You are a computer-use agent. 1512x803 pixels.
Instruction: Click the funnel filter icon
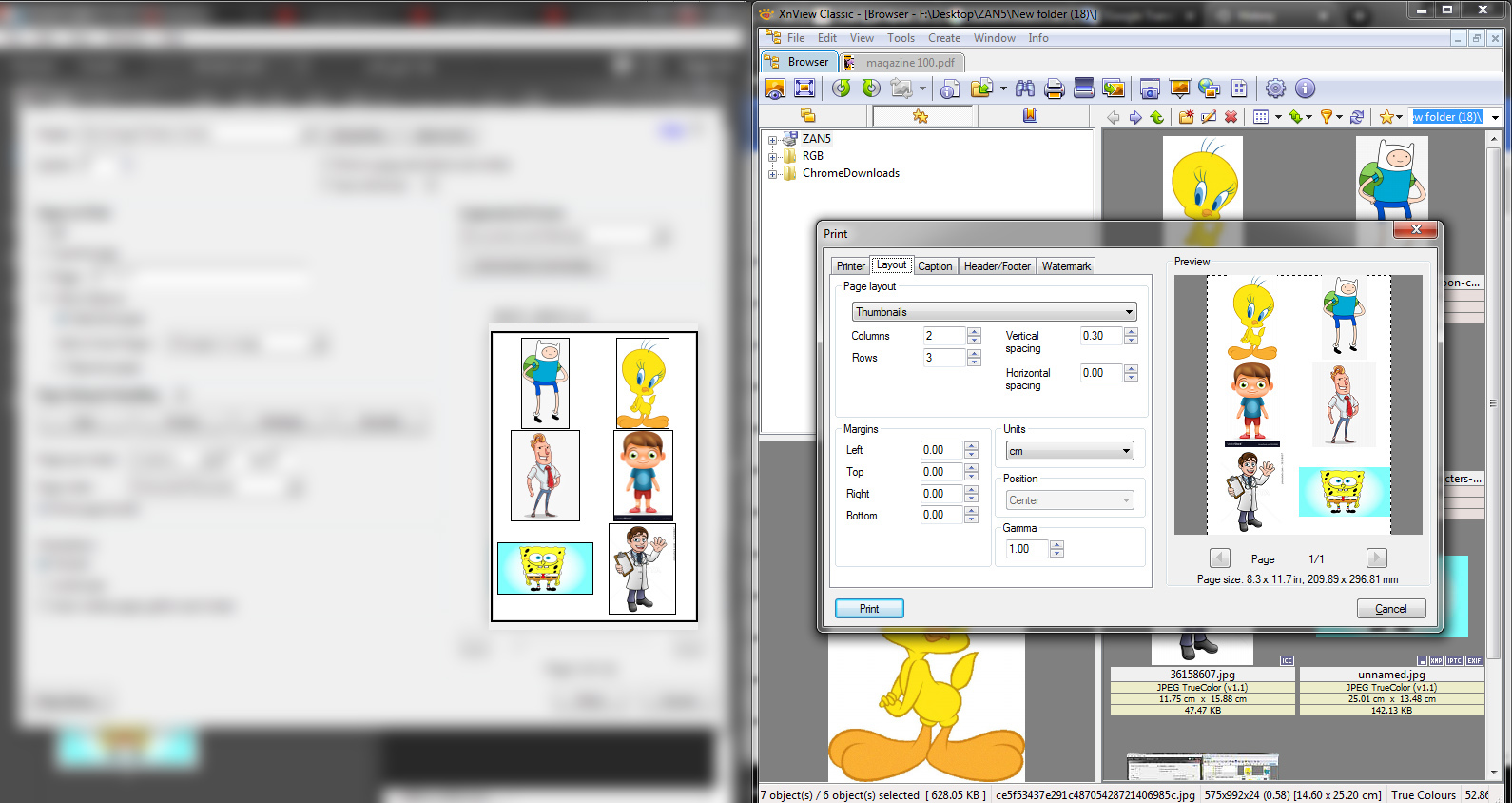point(1327,117)
